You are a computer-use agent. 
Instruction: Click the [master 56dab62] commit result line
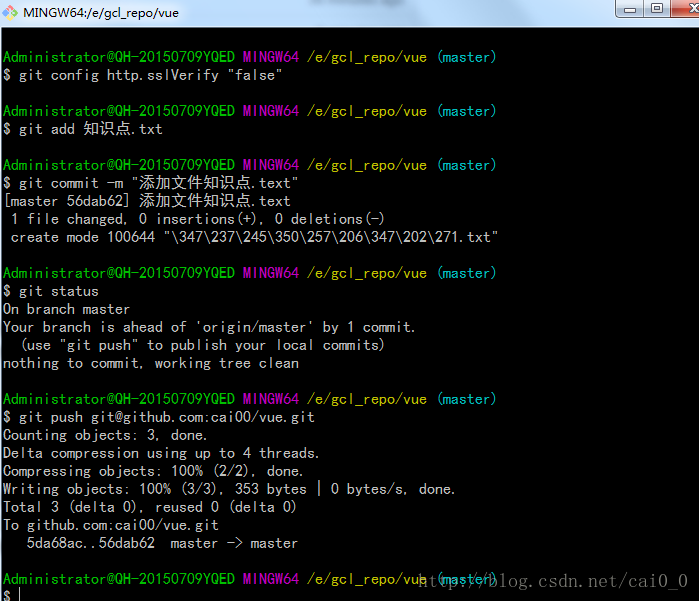click(147, 201)
